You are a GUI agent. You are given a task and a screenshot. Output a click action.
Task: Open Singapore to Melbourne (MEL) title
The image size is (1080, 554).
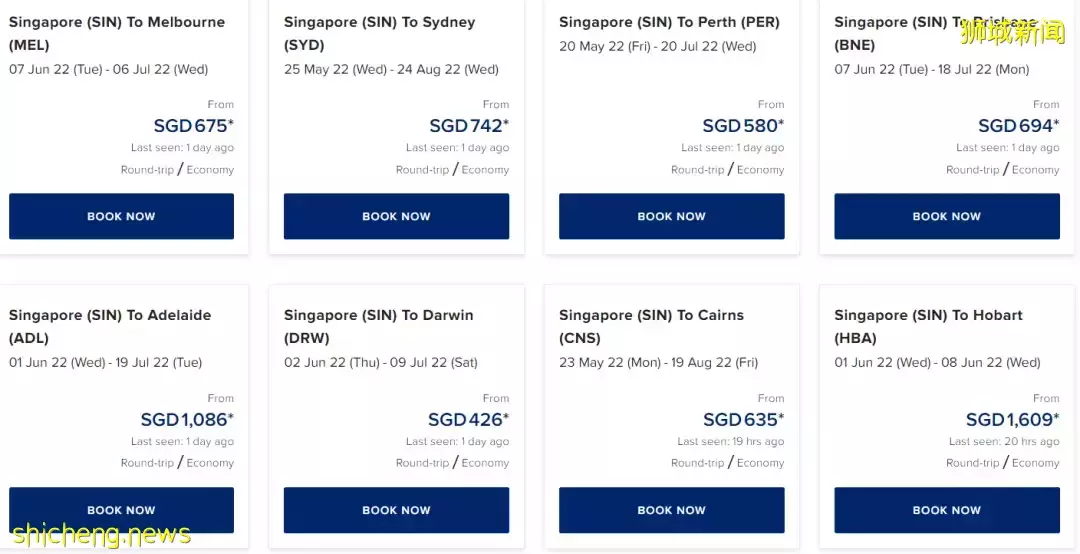(116, 33)
